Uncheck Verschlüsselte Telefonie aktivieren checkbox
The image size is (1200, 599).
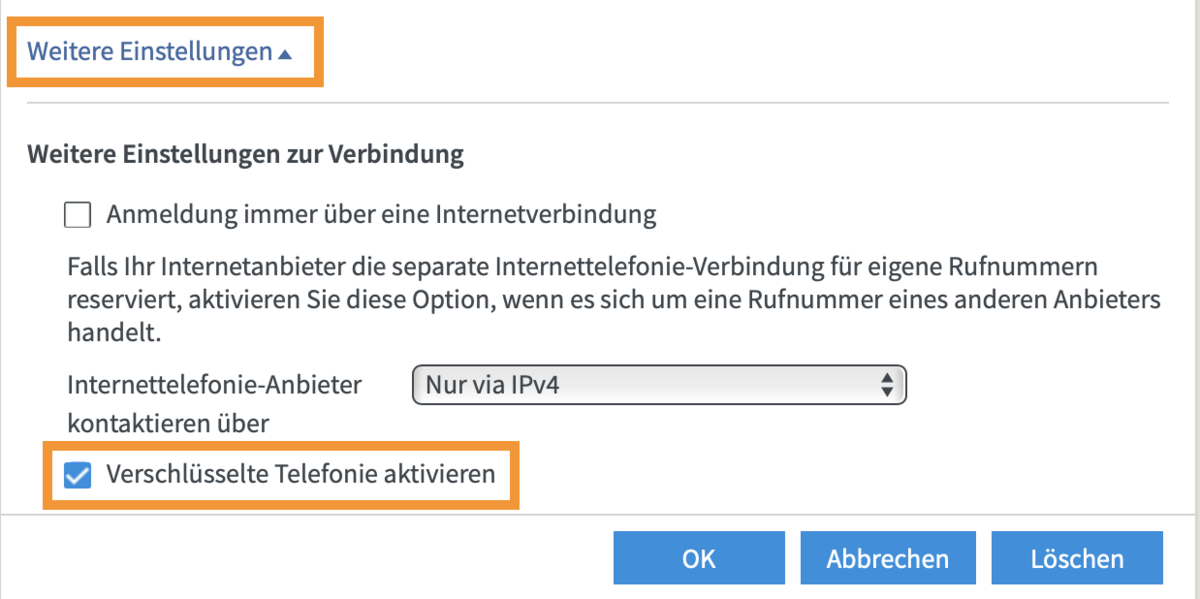point(77,474)
